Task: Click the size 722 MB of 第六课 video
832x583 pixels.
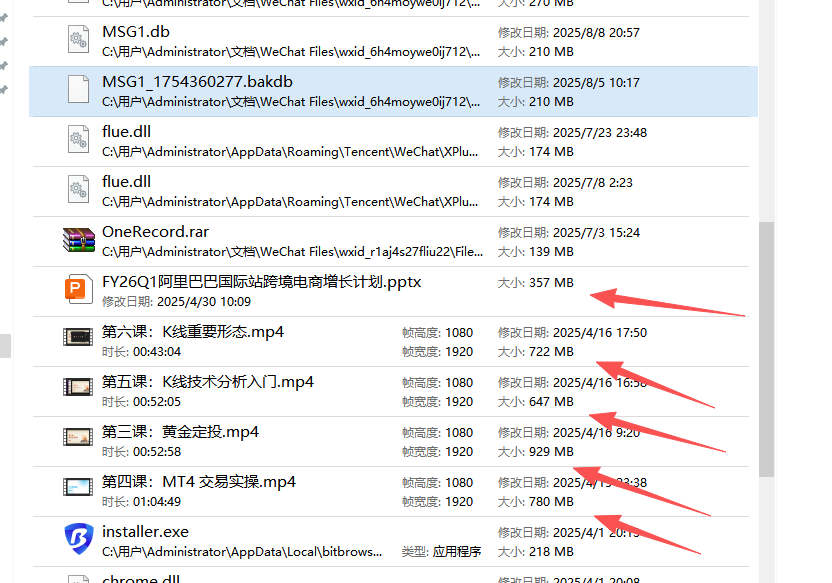Action: pyautogui.click(x=535, y=352)
